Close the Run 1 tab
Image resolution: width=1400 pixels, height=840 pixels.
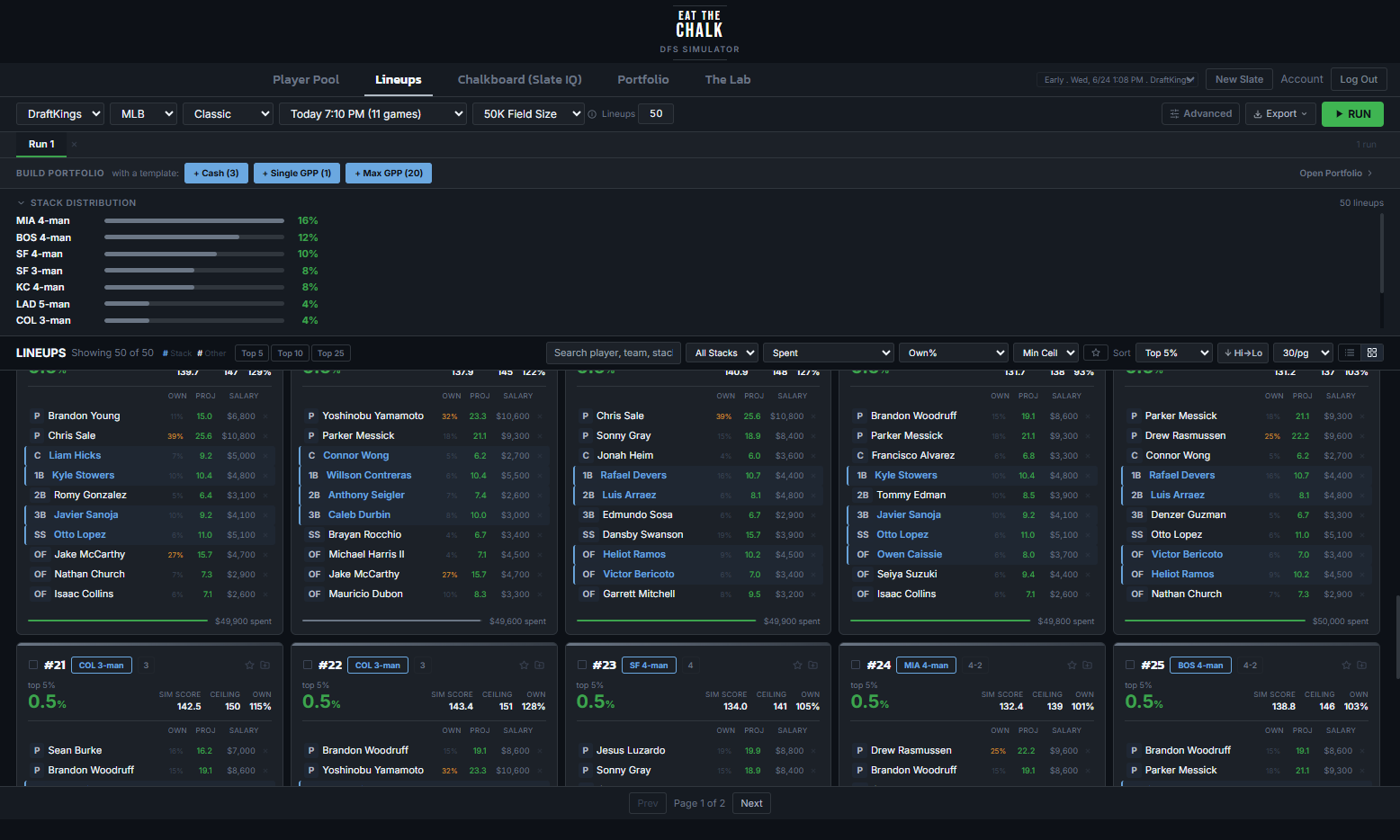click(x=74, y=144)
